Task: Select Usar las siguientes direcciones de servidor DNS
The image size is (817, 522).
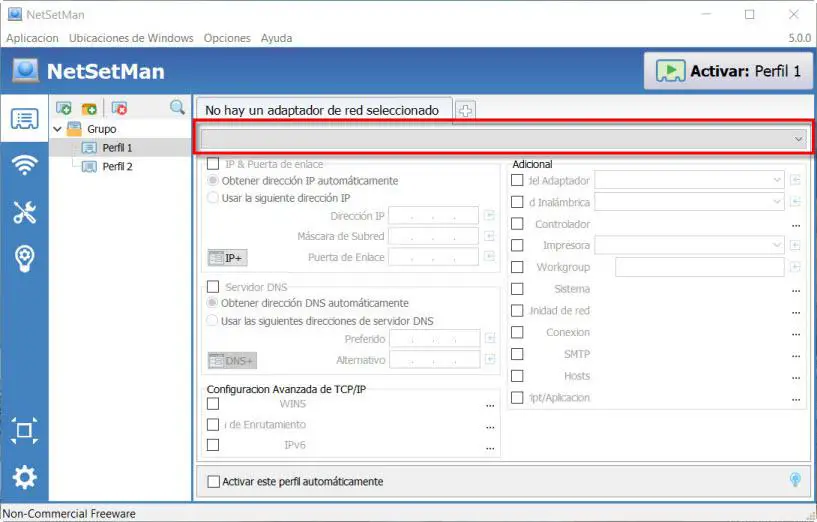Action: click(212, 320)
